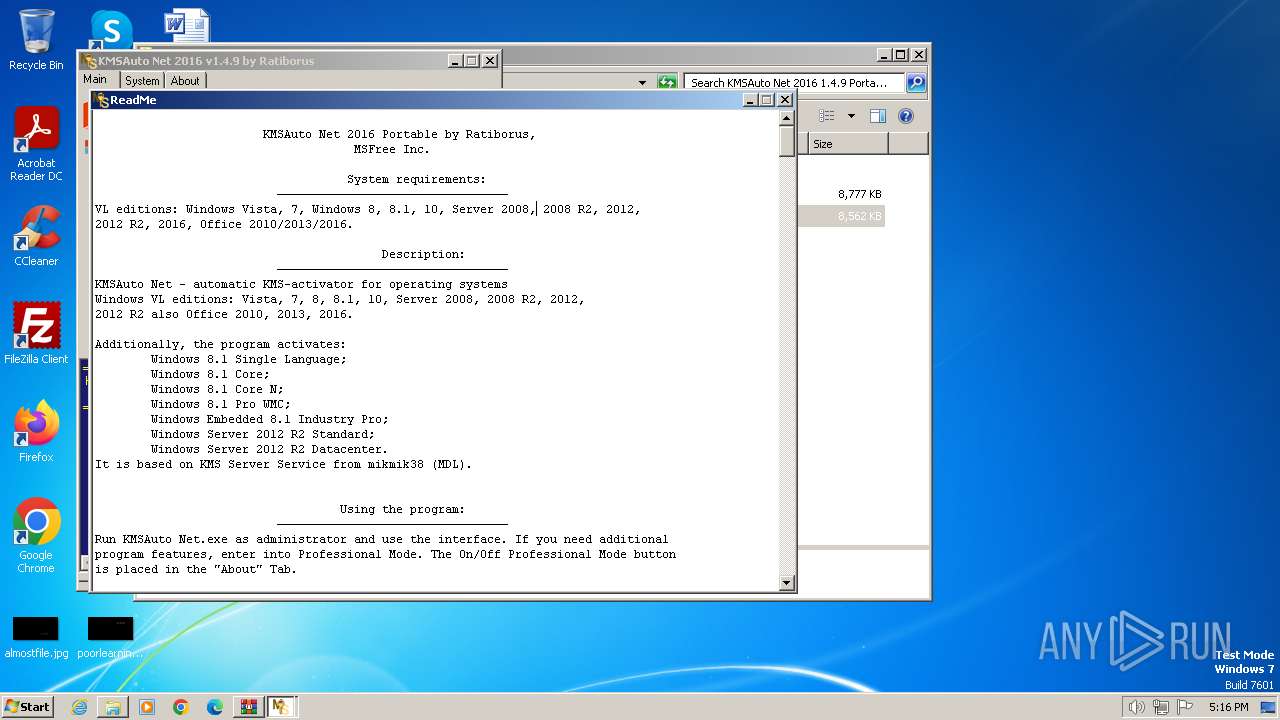Click the 5:16 PM taskbar clock
Screen dimensions: 1280x720
[x=1228, y=707]
